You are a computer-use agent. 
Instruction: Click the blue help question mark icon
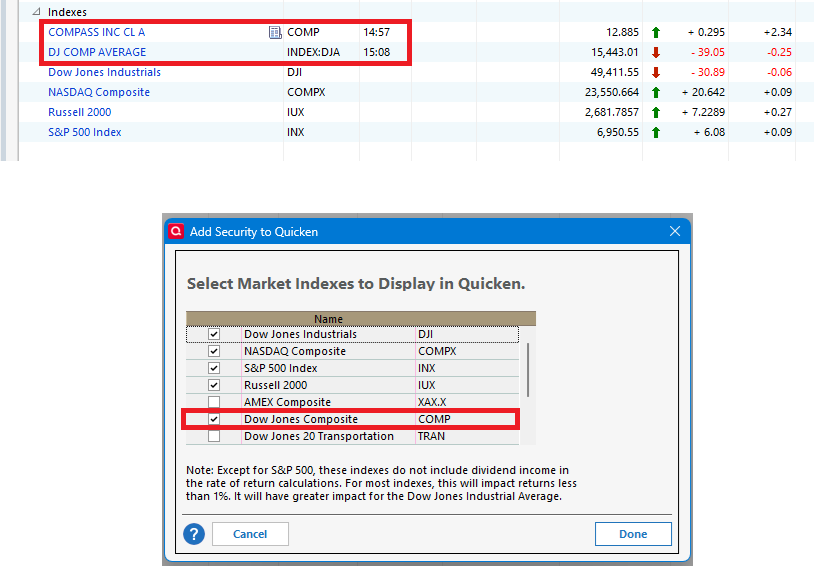pos(194,534)
